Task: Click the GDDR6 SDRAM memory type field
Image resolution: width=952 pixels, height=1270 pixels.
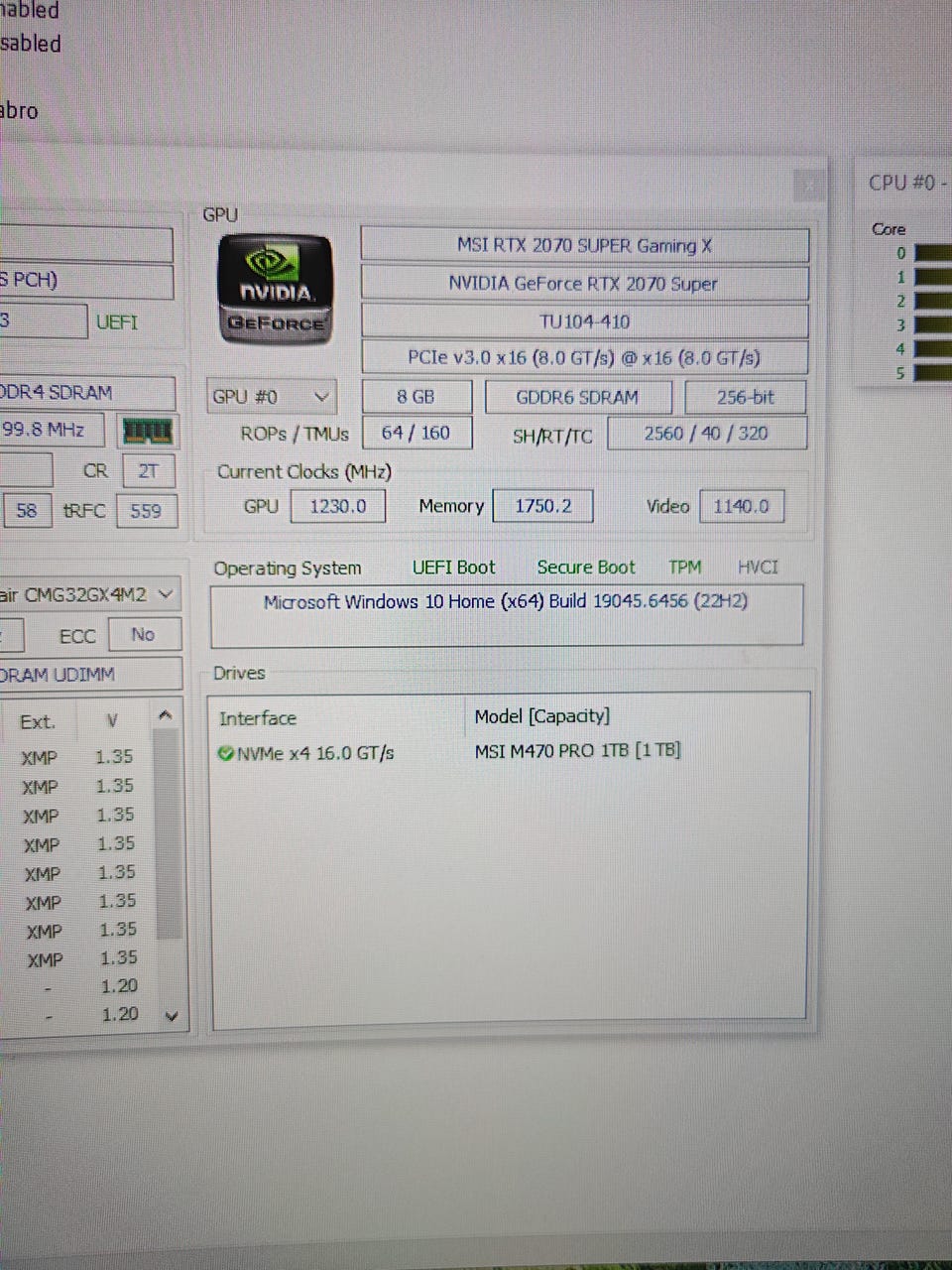Action: (x=578, y=397)
